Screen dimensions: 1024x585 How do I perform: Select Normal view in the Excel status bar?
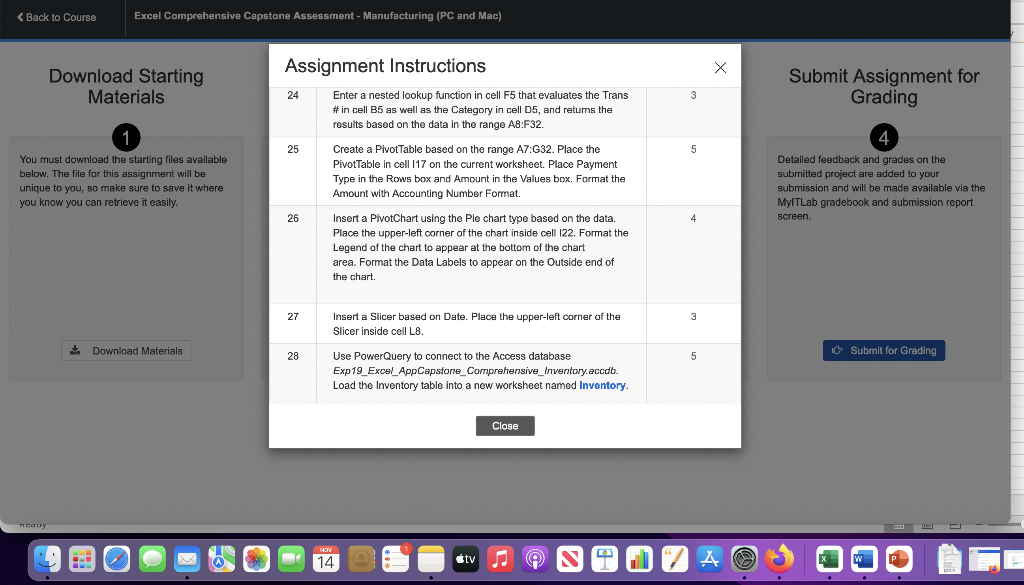[898, 522]
